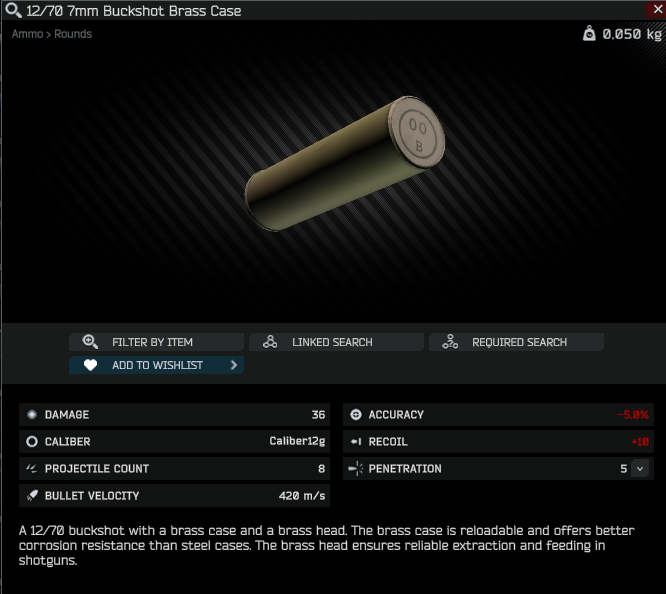Image resolution: width=666 pixels, height=594 pixels.
Task: Click the heart icon on wishlist button
Action: pyautogui.click(x=90, y=365)
